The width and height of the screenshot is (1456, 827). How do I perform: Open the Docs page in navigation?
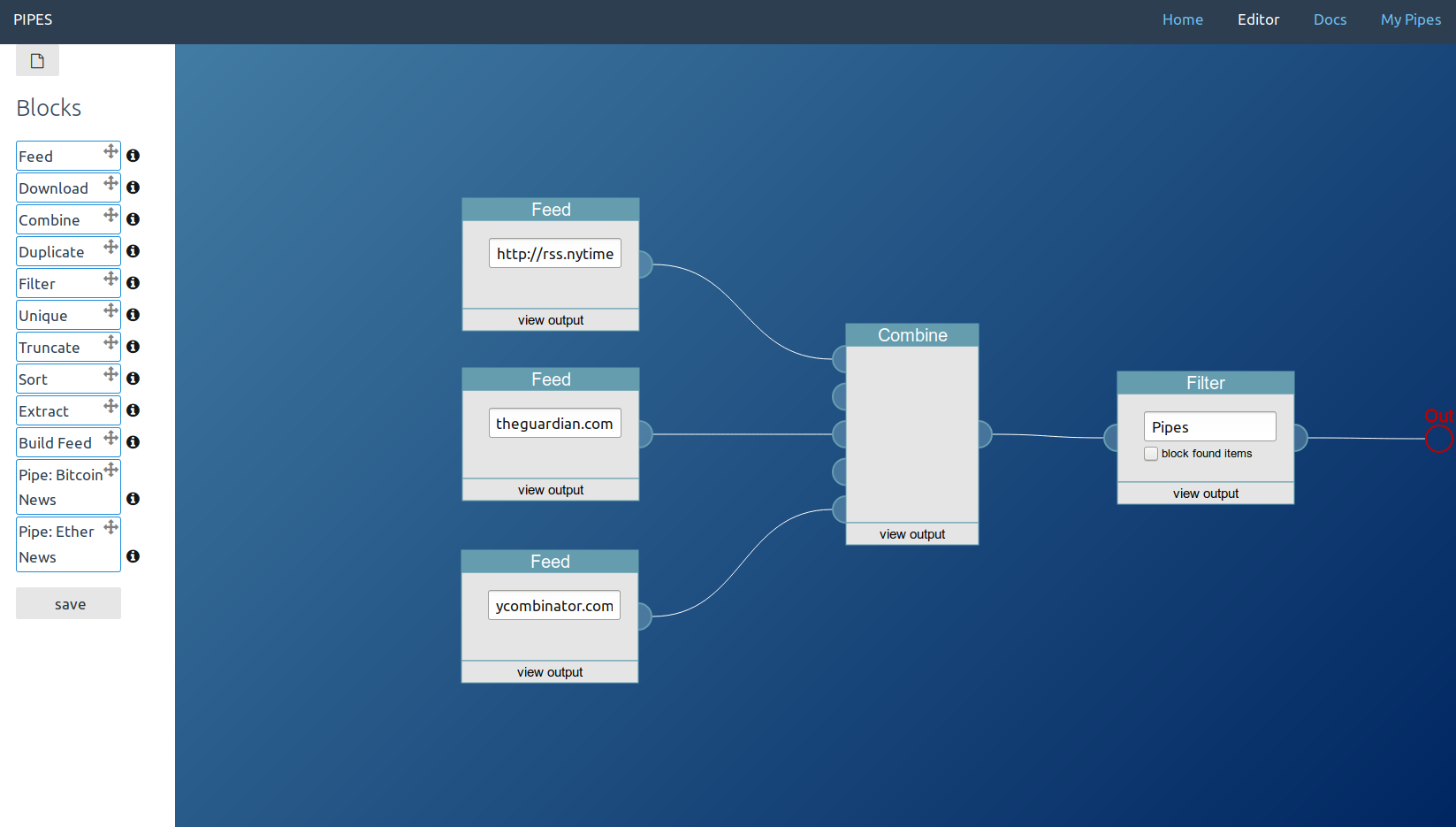[x=1330, y=19]
